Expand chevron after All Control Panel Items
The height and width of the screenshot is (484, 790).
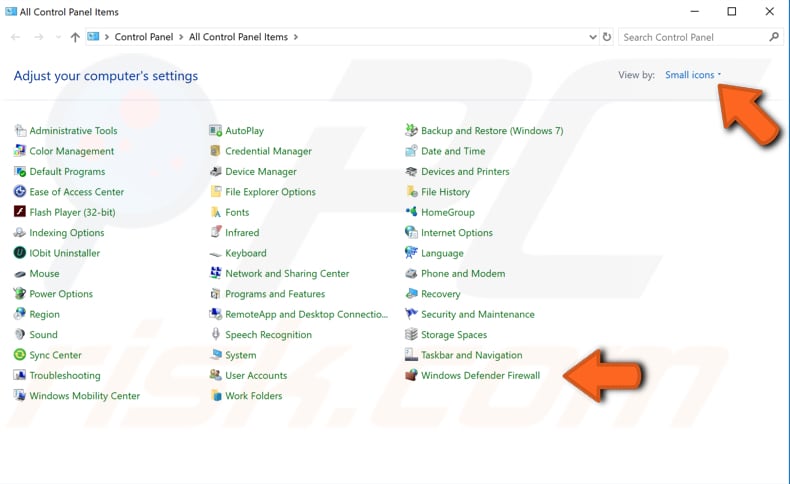pos(295,37)
